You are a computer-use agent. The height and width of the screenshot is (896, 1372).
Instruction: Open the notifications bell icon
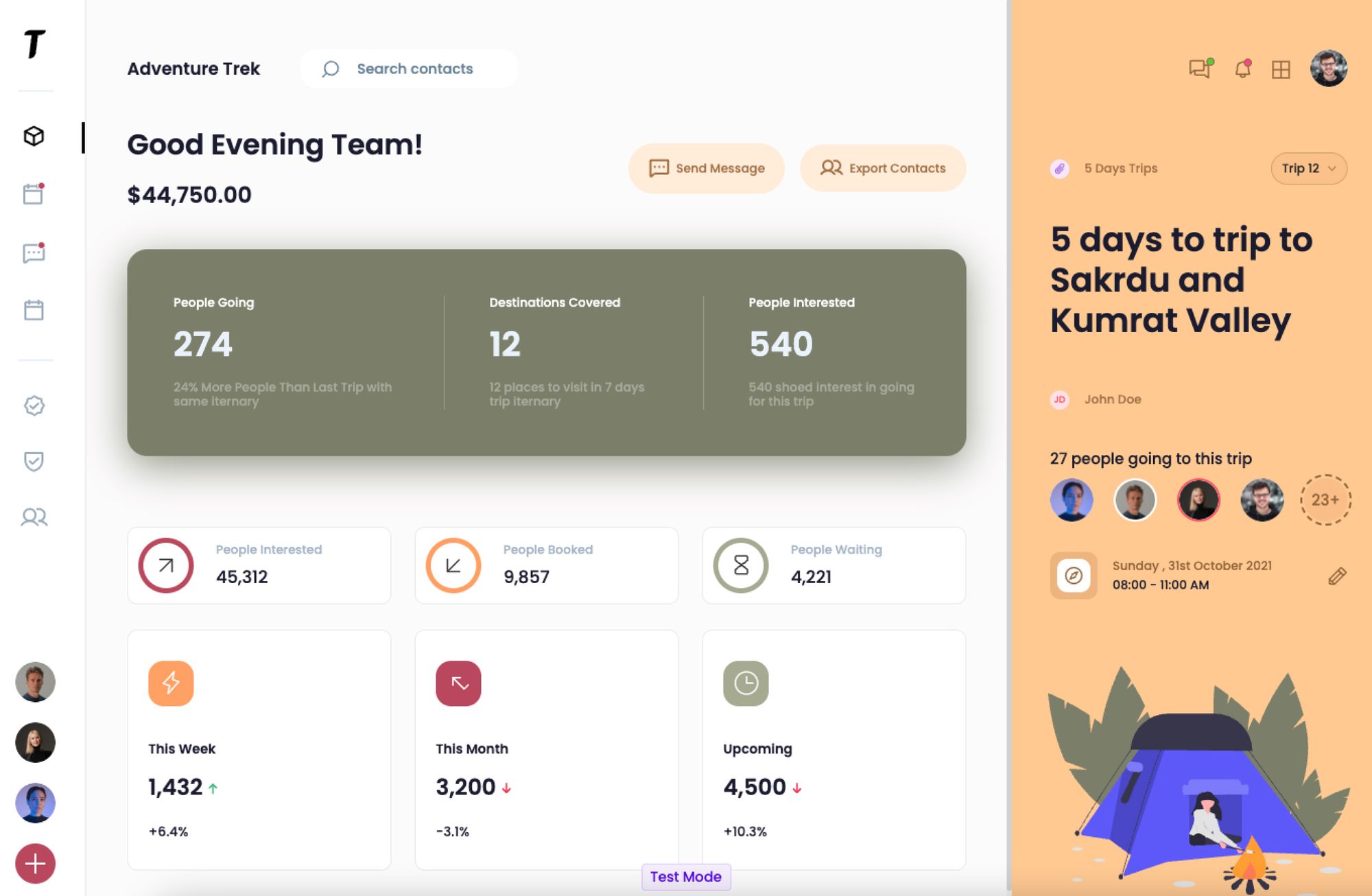pos(1242,69)
